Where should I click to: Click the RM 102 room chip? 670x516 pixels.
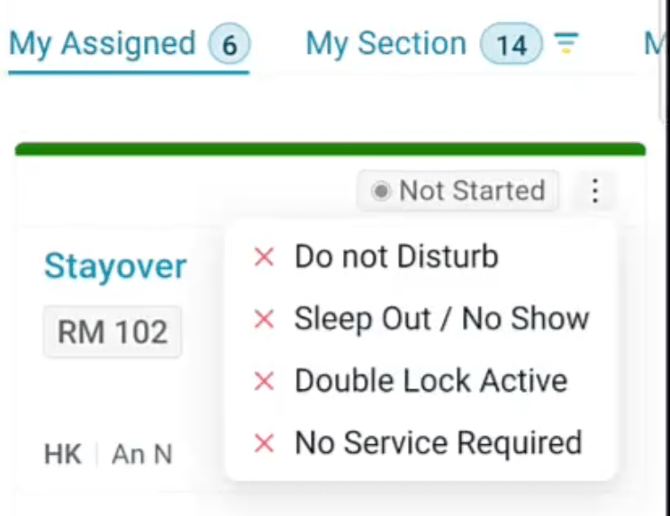[112, 332]
